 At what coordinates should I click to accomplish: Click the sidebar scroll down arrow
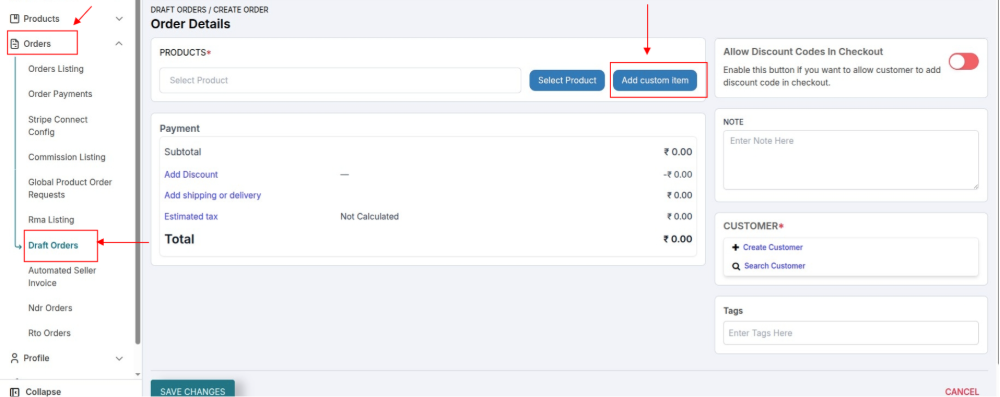coord(138,374)
